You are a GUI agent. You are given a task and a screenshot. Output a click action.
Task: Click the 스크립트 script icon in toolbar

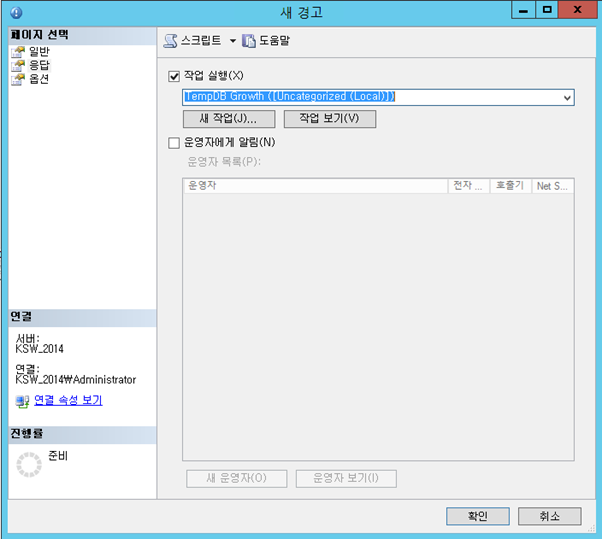(x=170, y=41)
